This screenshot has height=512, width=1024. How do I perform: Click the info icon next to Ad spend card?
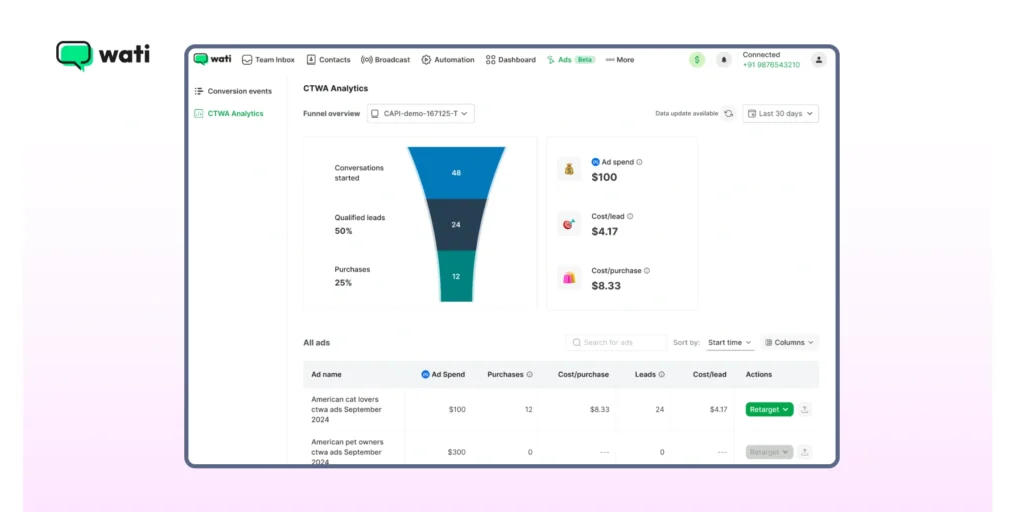tap(639, 162)
